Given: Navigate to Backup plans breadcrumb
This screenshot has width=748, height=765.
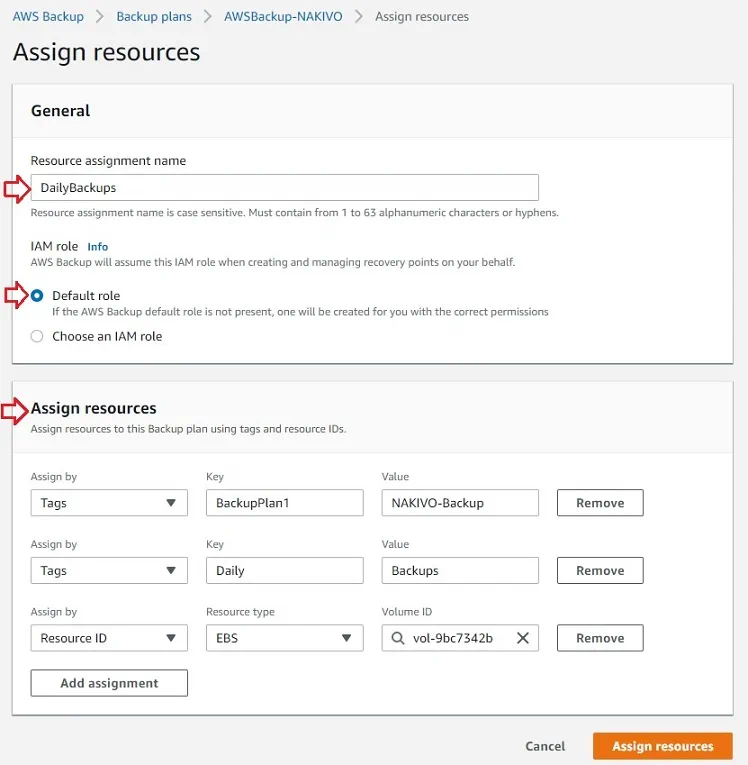Looking at the screenshot, I should [x=154, y=17].
